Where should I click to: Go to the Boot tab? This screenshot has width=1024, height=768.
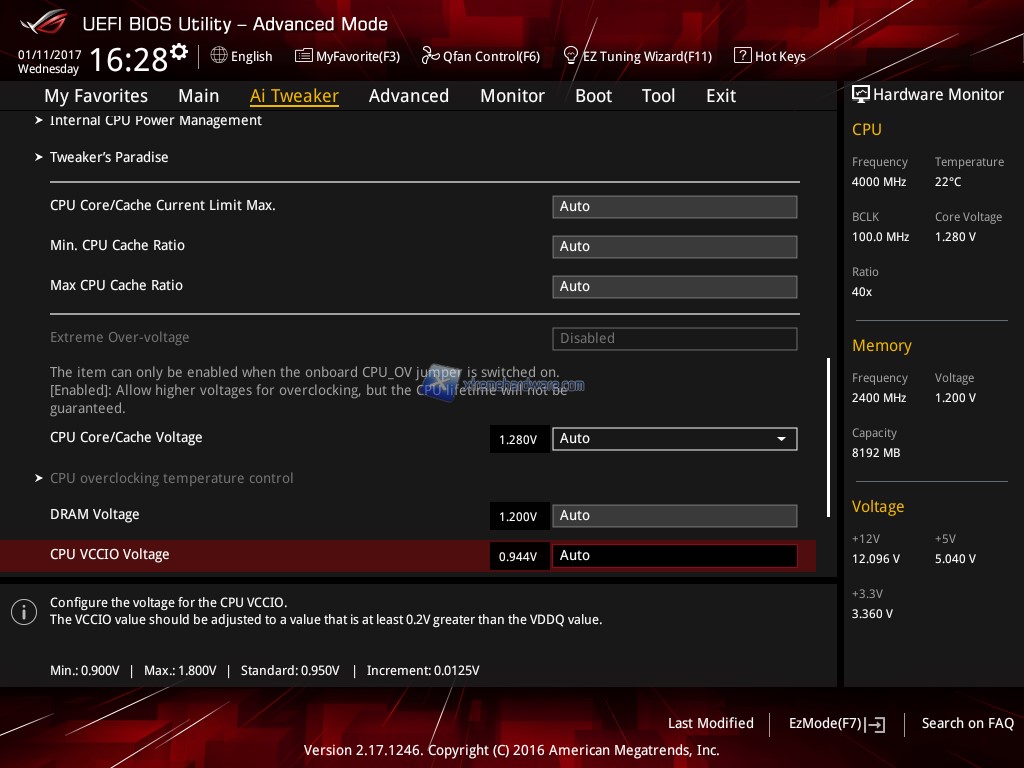click(x=593, y=96)
